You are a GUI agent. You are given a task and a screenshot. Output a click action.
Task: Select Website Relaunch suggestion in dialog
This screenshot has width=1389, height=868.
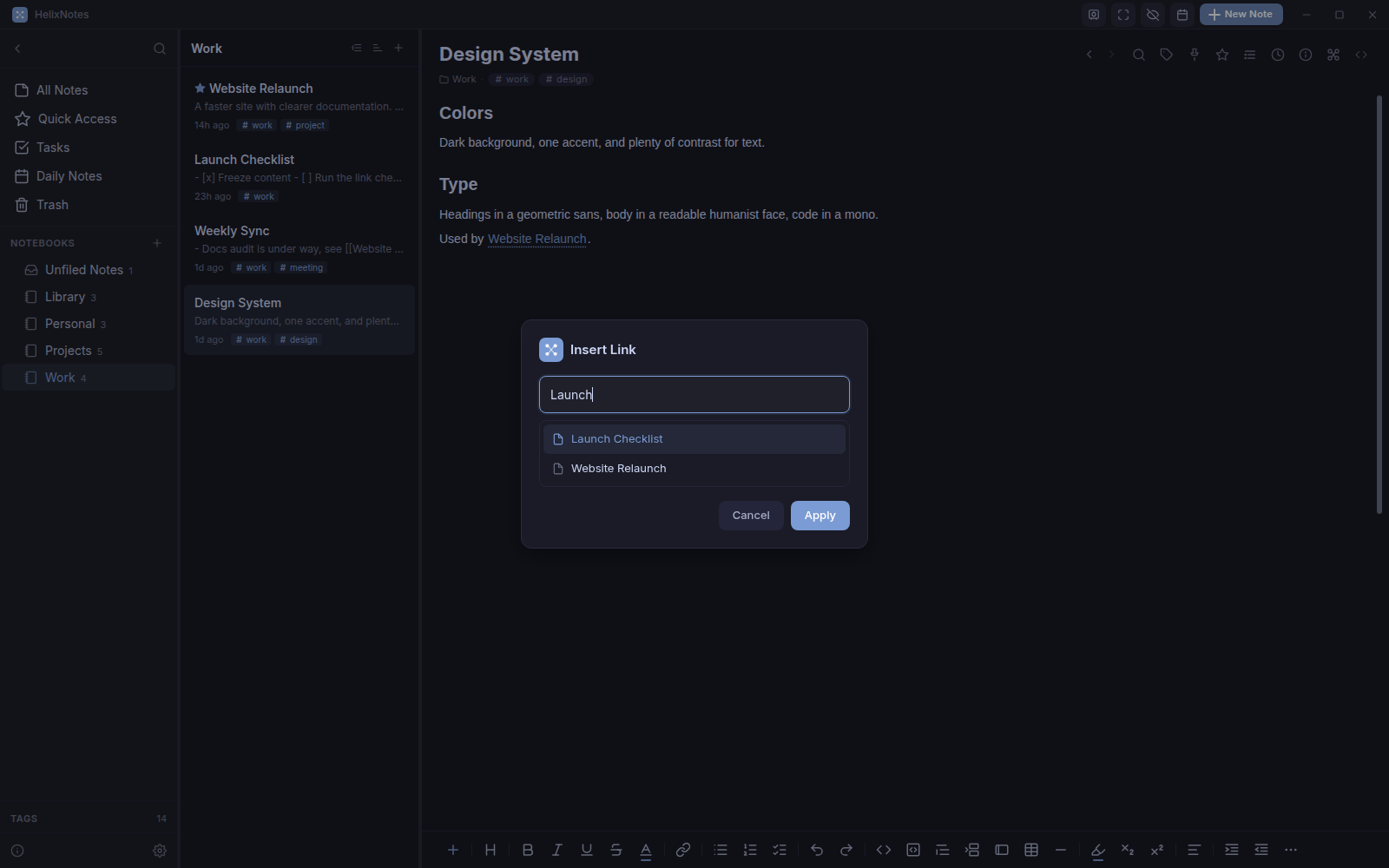(x=694, y=469)
